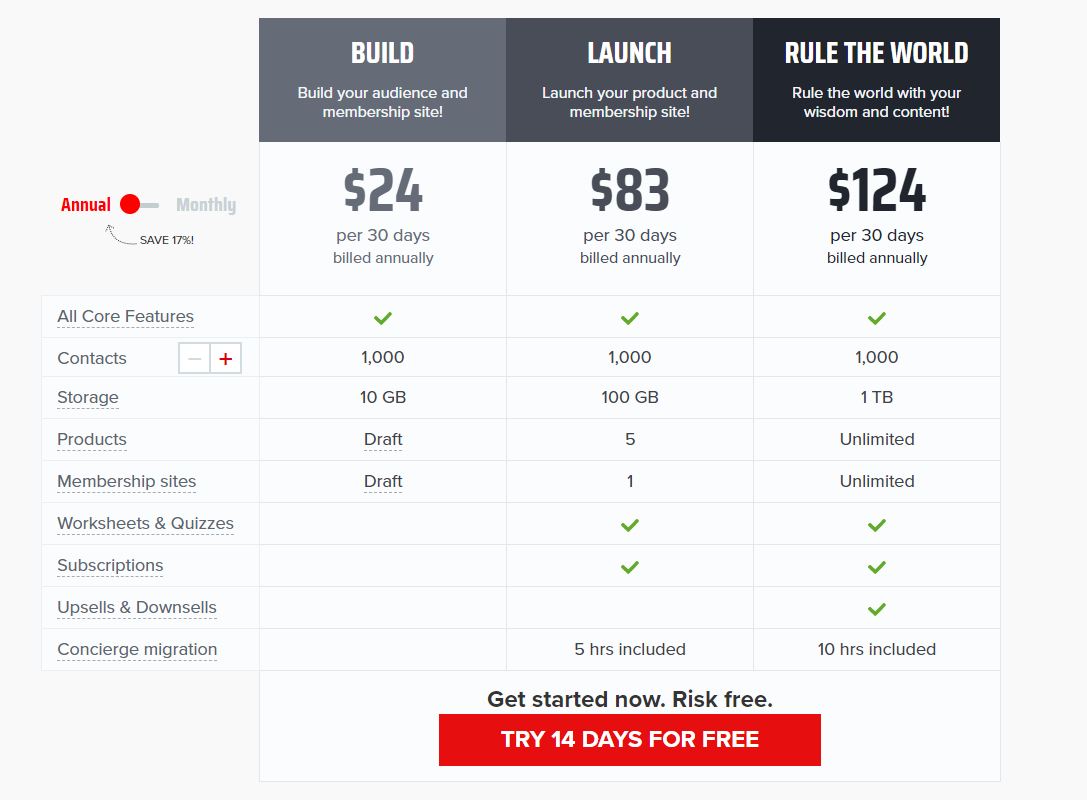Click the Worksheets & Quizzes checkmark under Launch

(x=629, y=525)
